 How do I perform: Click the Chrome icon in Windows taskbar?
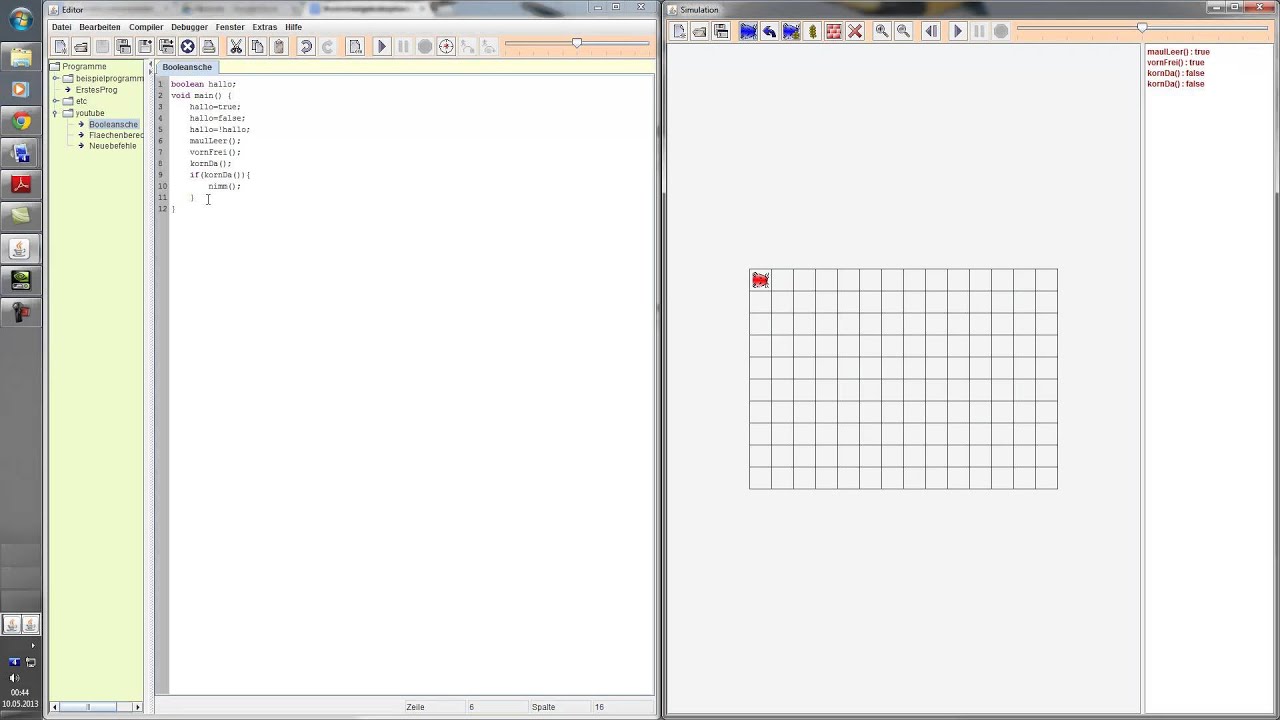(21, 122)
